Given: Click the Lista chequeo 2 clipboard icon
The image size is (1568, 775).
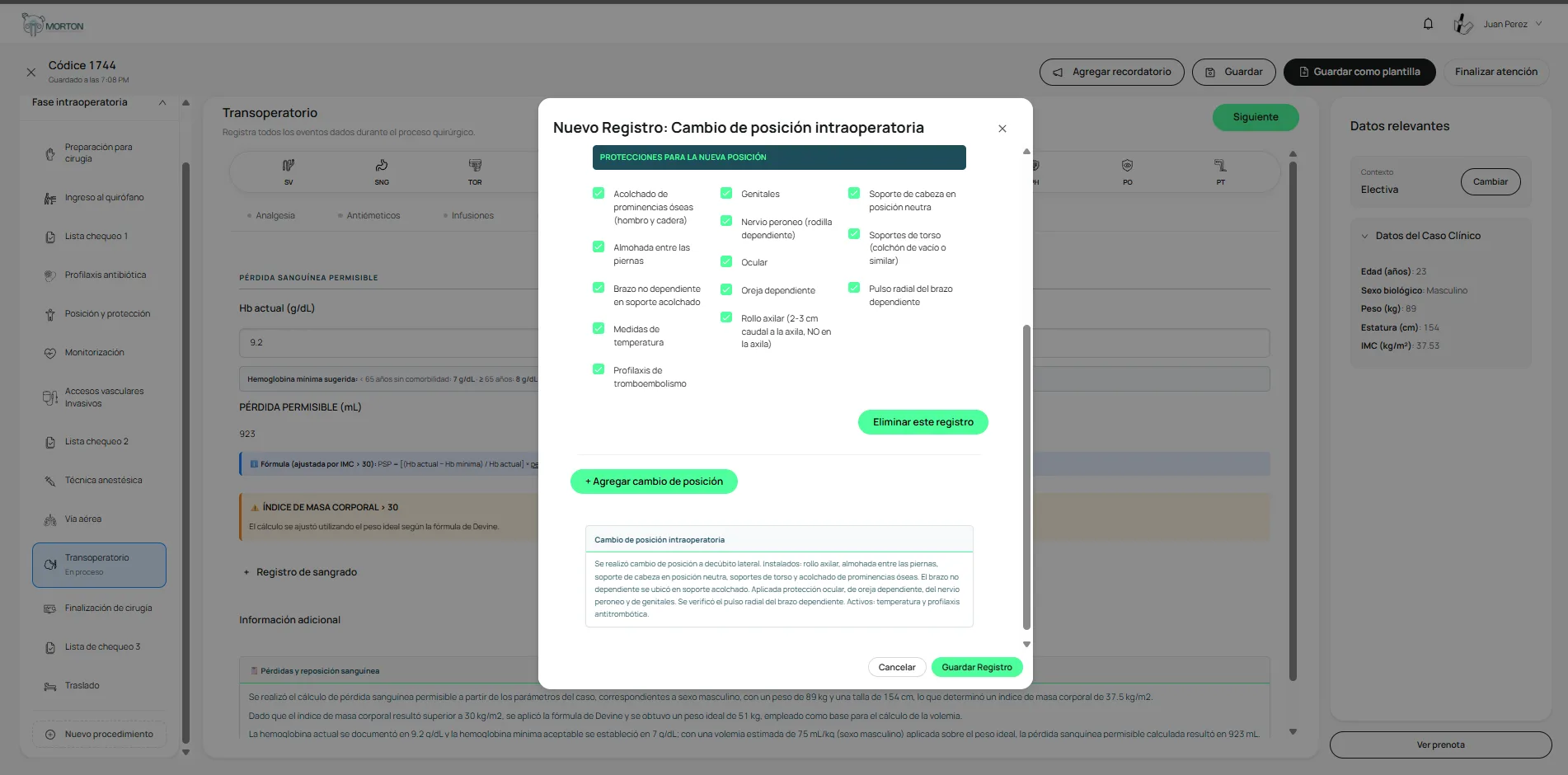Looking at the screenshot, I should click(50, 442).
